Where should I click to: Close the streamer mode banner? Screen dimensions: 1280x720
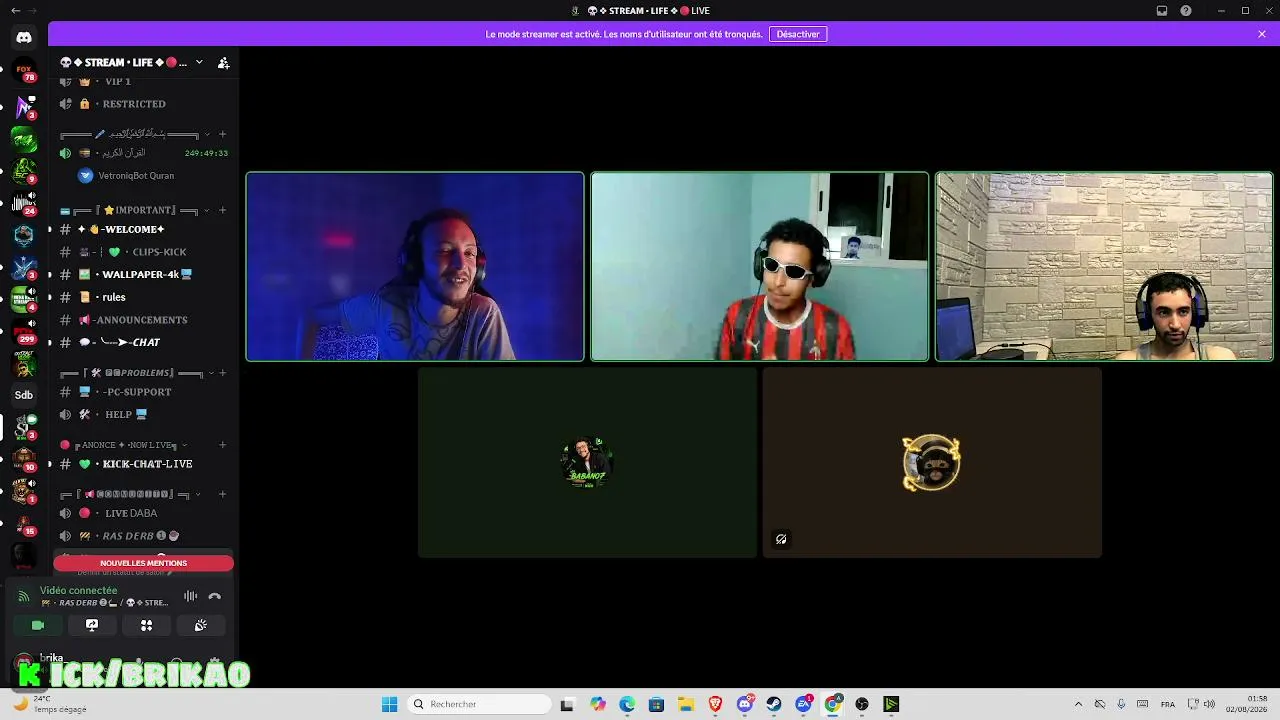point(1262,34)
